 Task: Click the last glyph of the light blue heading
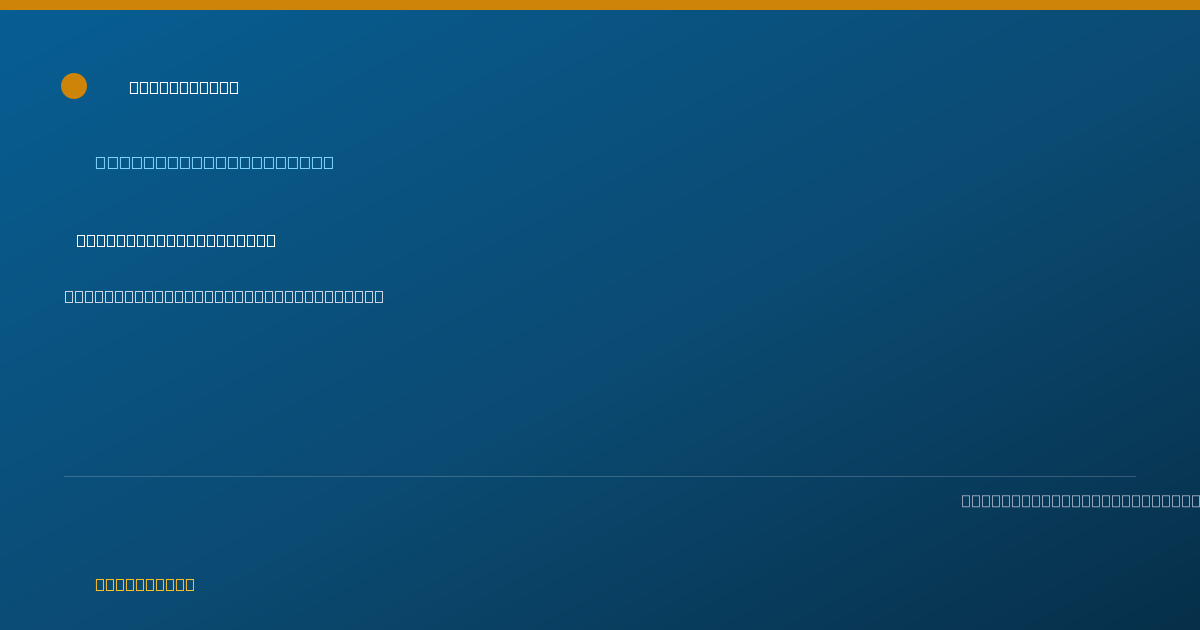328,162
